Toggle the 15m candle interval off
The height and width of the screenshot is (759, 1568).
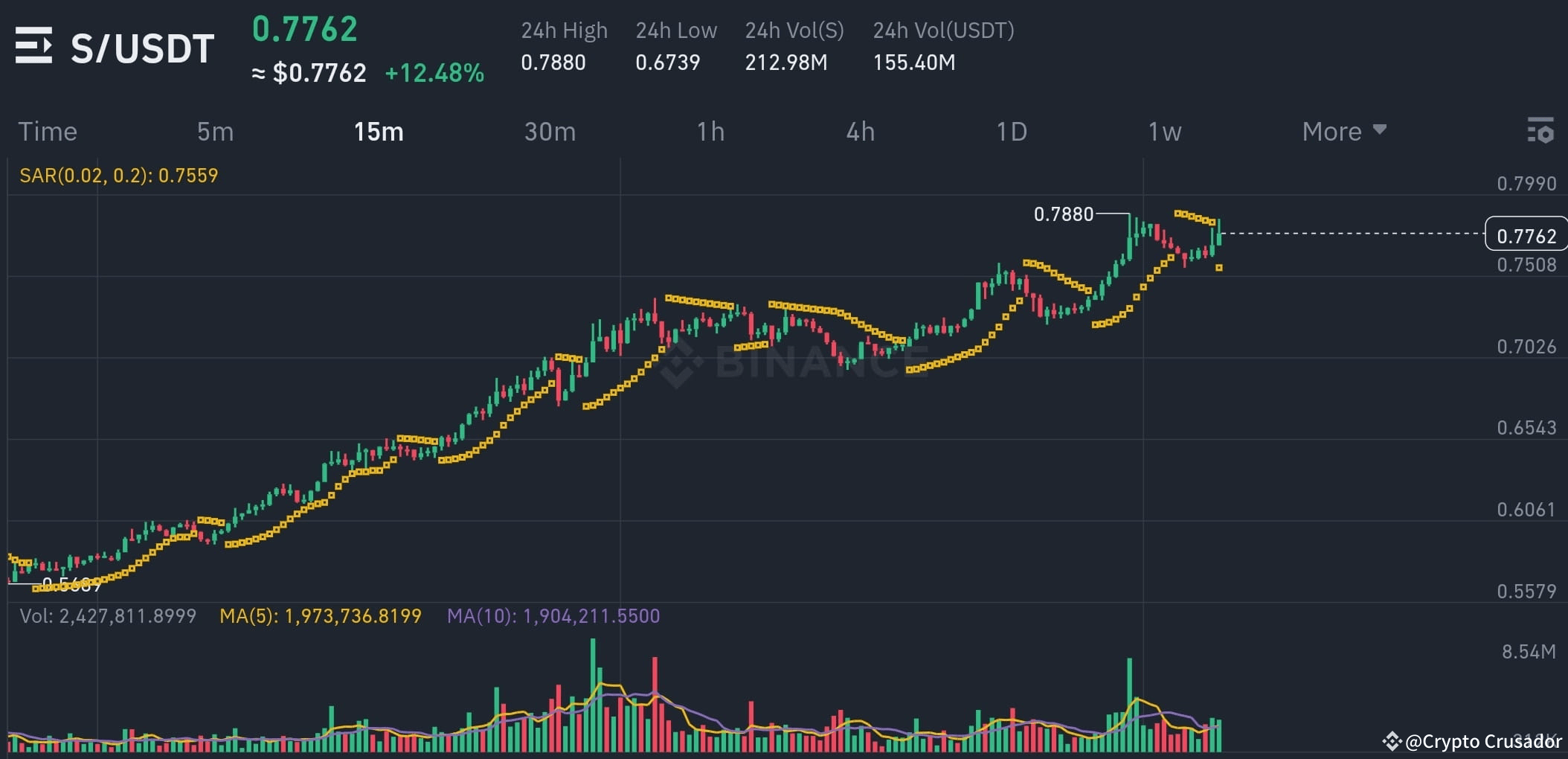tap(378, 131)
